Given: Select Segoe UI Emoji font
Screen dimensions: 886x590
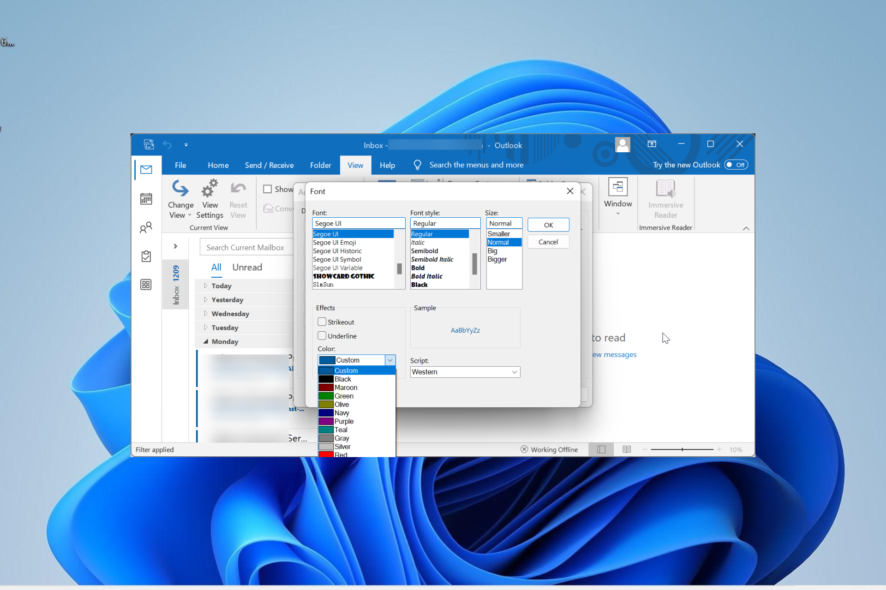Looking at the screenshot, I should click(x=353, y=242).
